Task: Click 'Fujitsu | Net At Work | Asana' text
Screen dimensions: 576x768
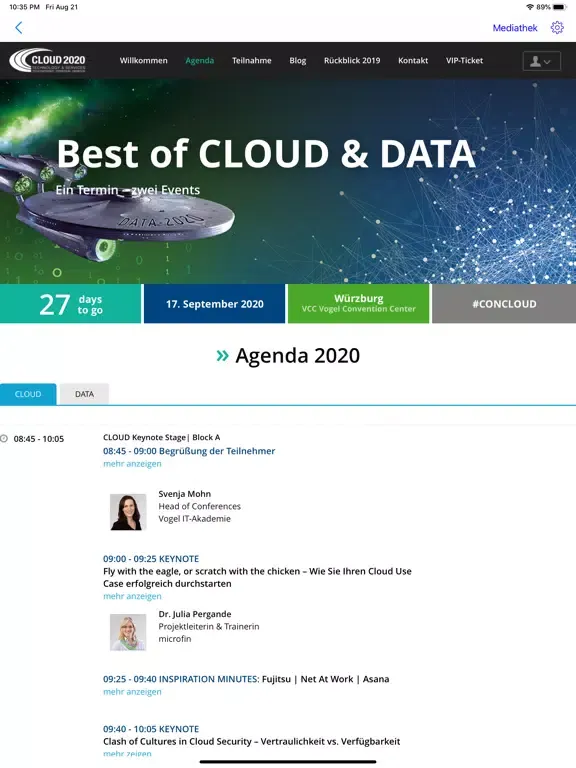Action: point(325,679)
